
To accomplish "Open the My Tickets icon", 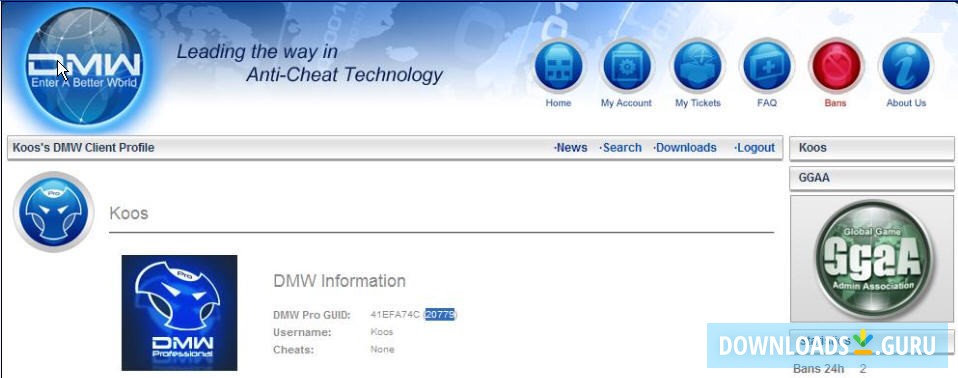I will click(697, 66).
